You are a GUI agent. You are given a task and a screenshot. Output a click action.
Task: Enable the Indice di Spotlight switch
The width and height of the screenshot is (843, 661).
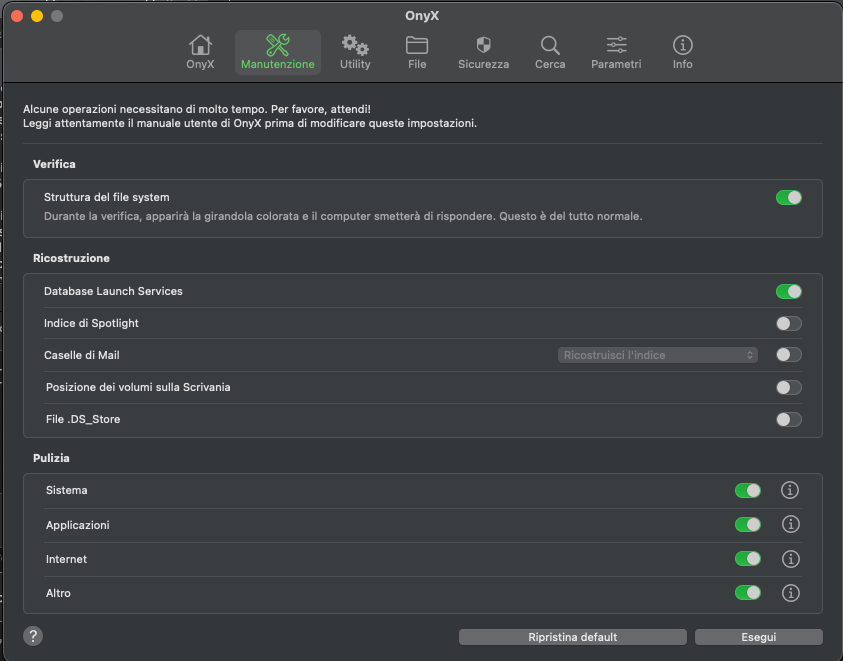click(x=789, y=323)
